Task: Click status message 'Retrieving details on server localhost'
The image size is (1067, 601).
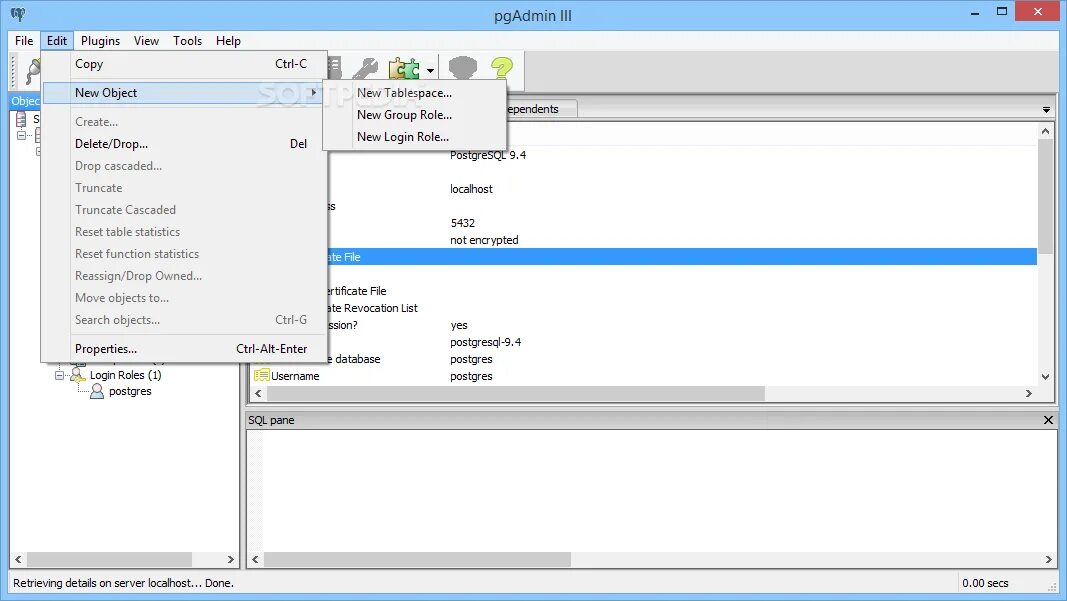Action: click(x=123, y=583)
